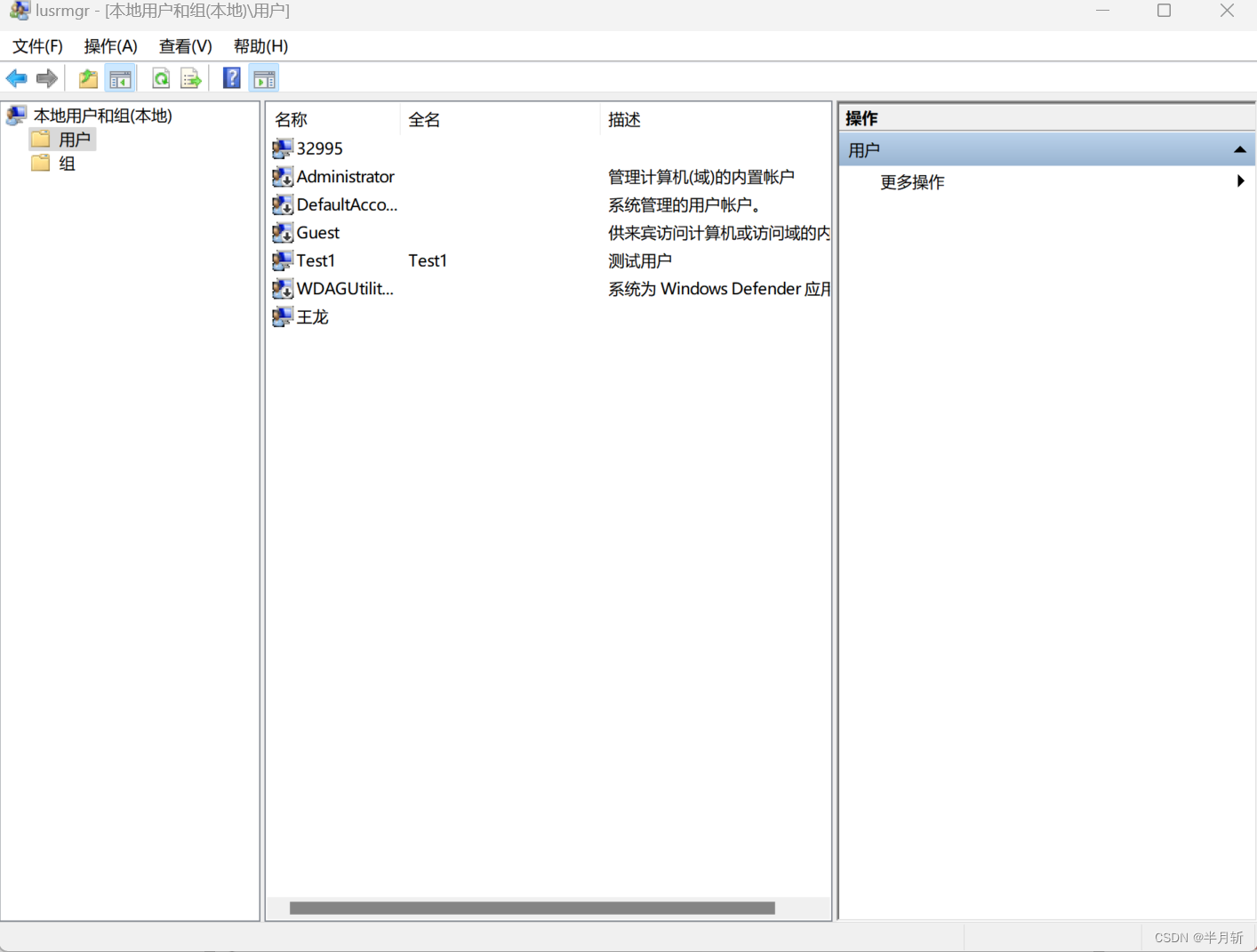Click the 组 folder icon in tree

[x=41, y=163]
